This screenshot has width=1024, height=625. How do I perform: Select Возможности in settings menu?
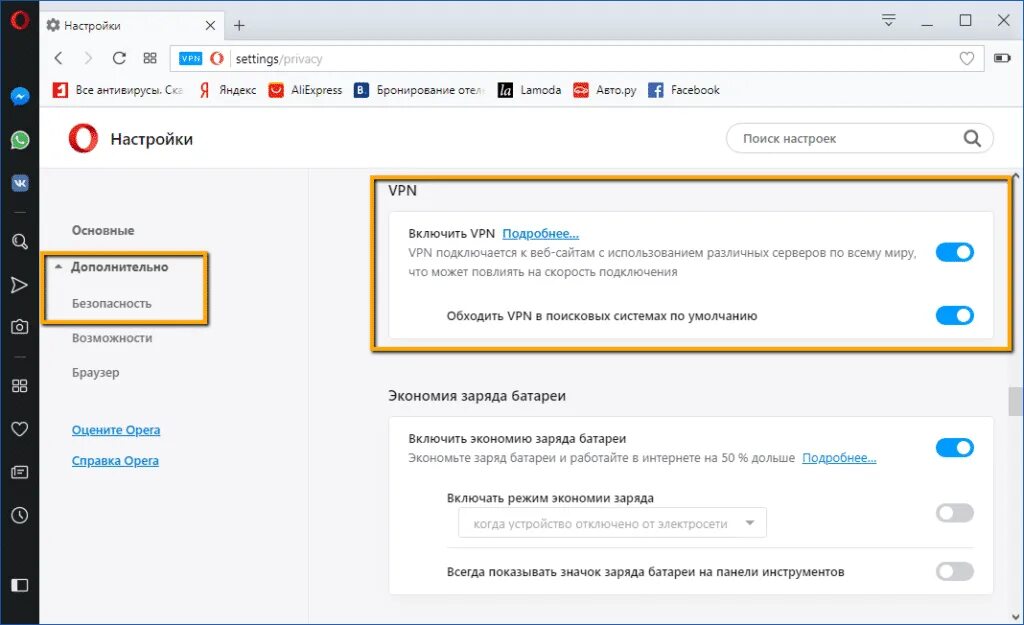point(112,338)
